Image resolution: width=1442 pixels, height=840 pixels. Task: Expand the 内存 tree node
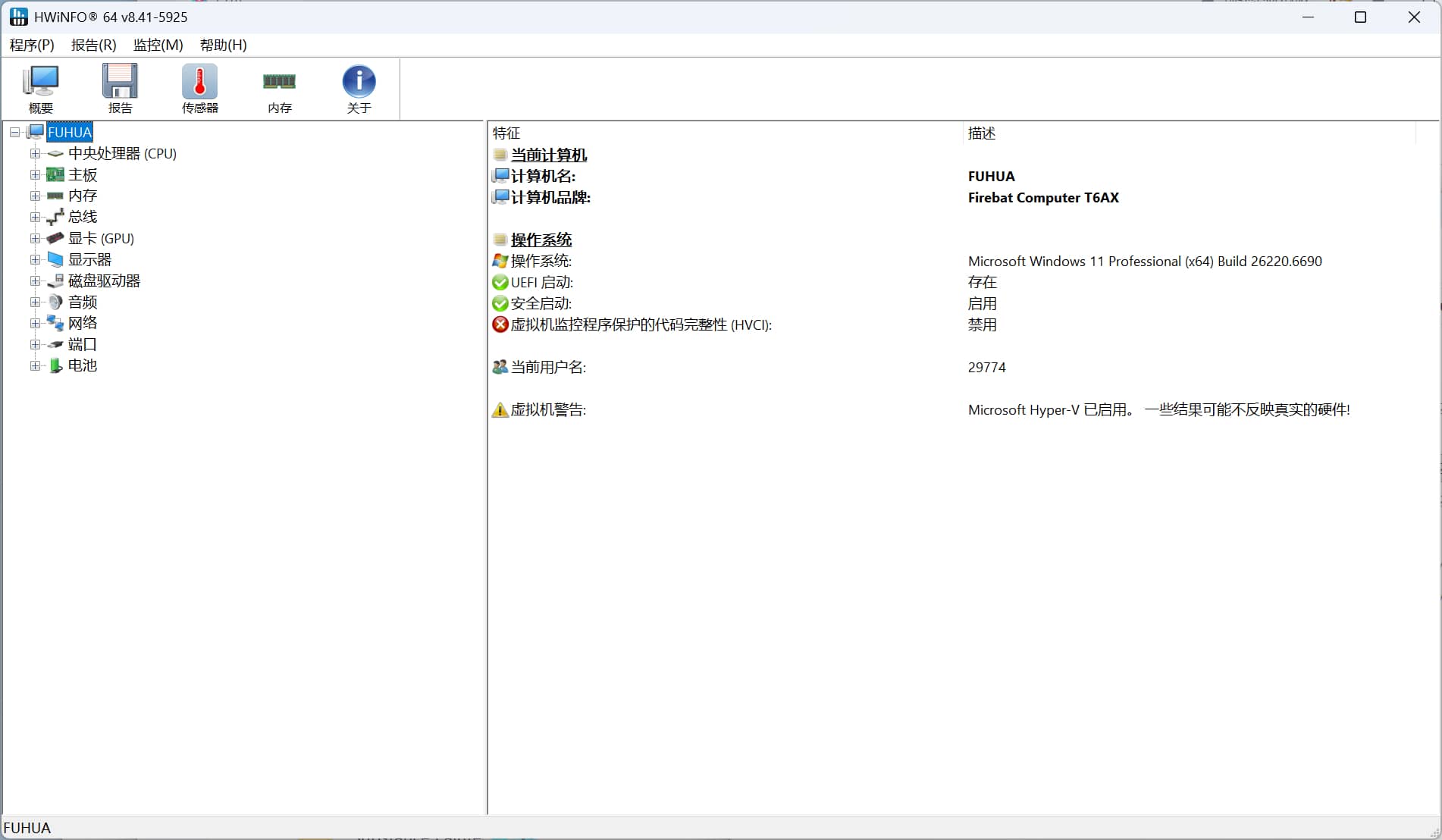[35, 196]
